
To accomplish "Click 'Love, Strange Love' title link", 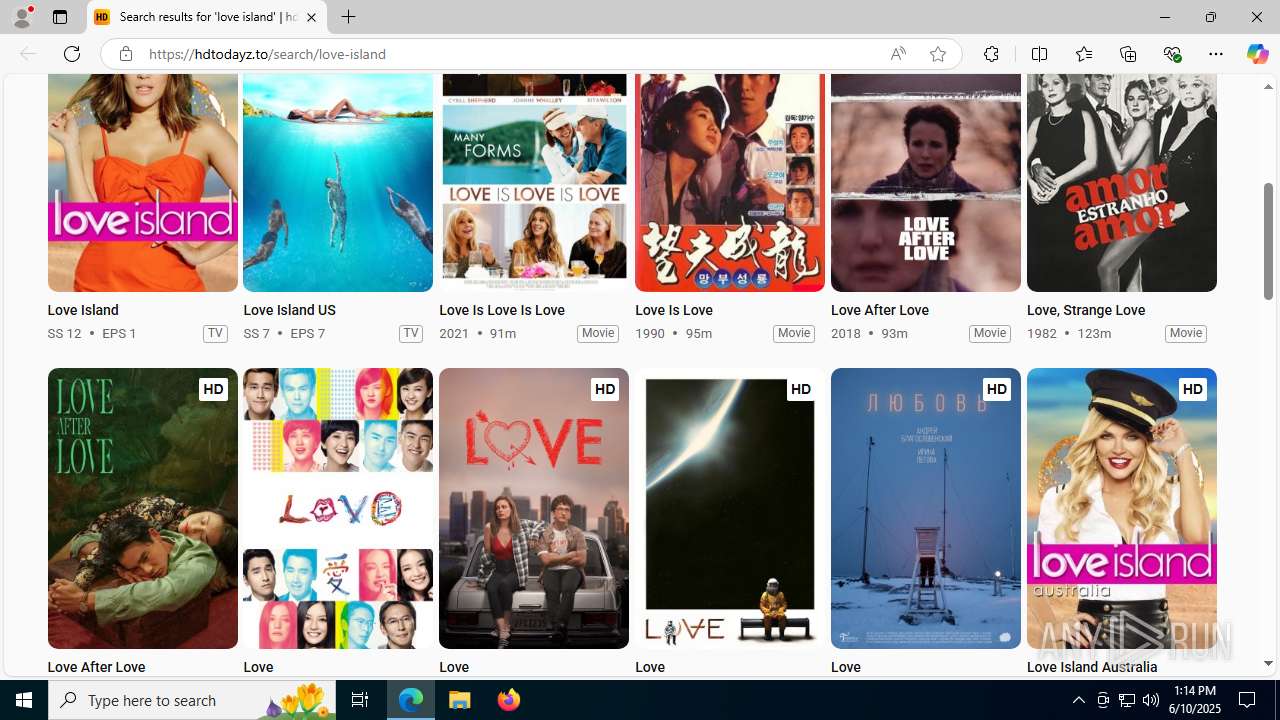I will (1086, 310).
